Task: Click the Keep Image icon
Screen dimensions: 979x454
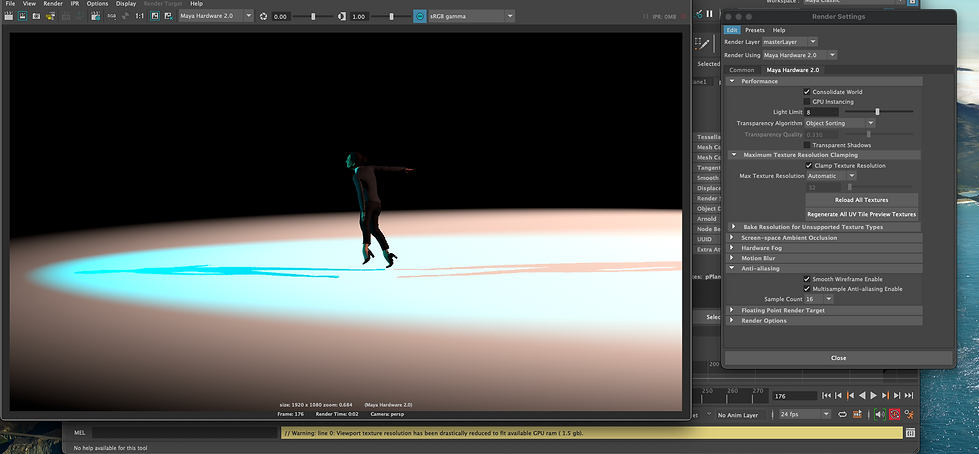Action: [155, 16]
